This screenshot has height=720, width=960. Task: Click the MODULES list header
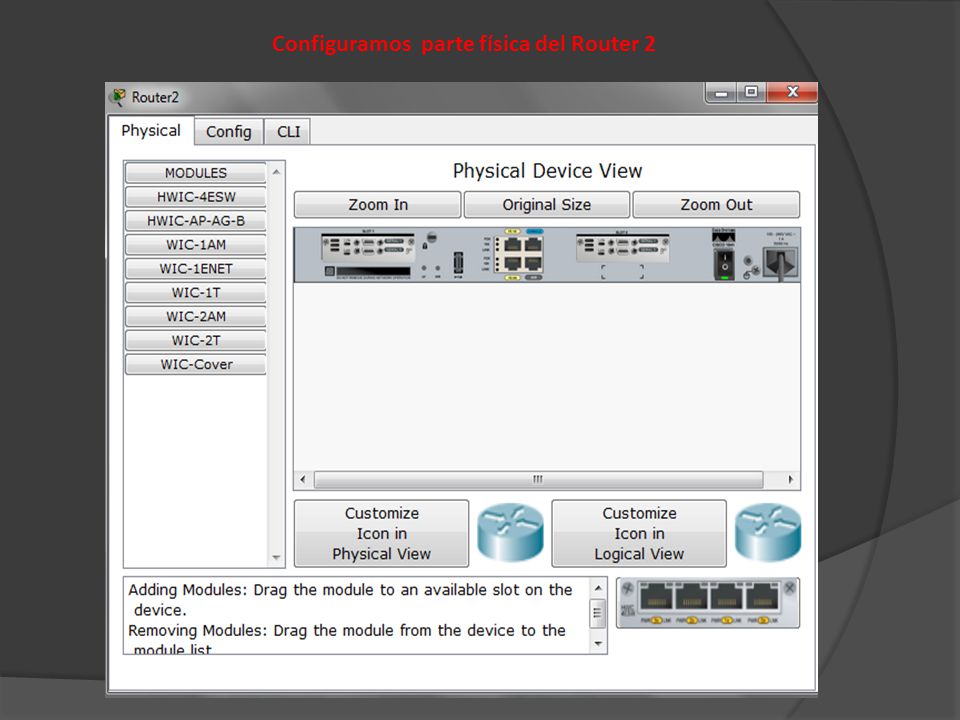click(196, 173)
